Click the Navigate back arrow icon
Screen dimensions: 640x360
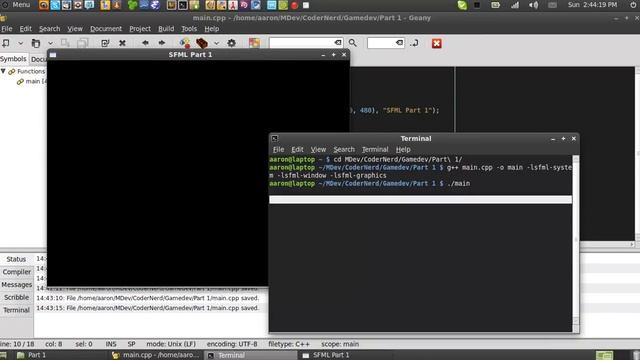145,43
